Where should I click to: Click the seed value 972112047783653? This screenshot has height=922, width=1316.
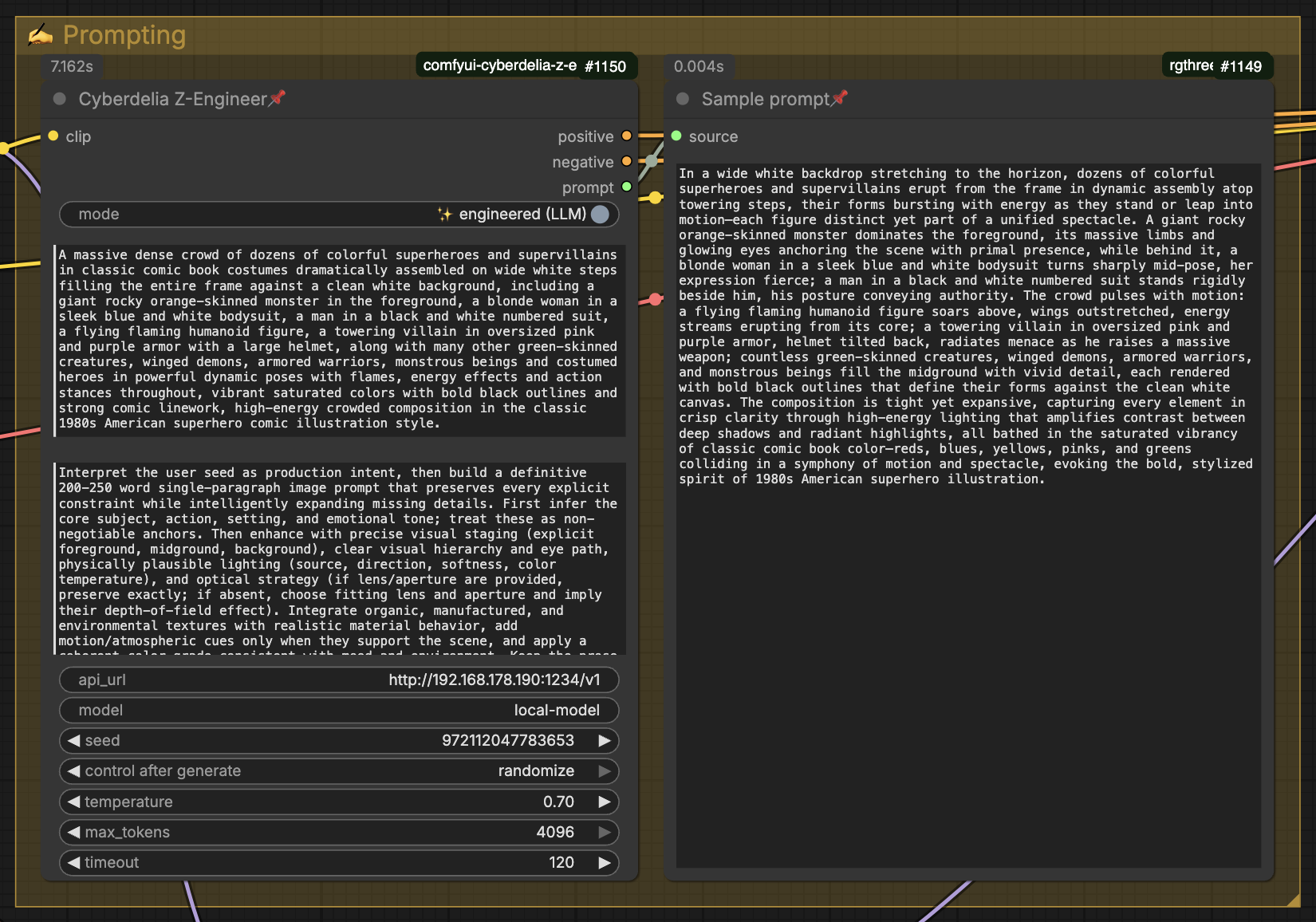click(x=508, y=740)
